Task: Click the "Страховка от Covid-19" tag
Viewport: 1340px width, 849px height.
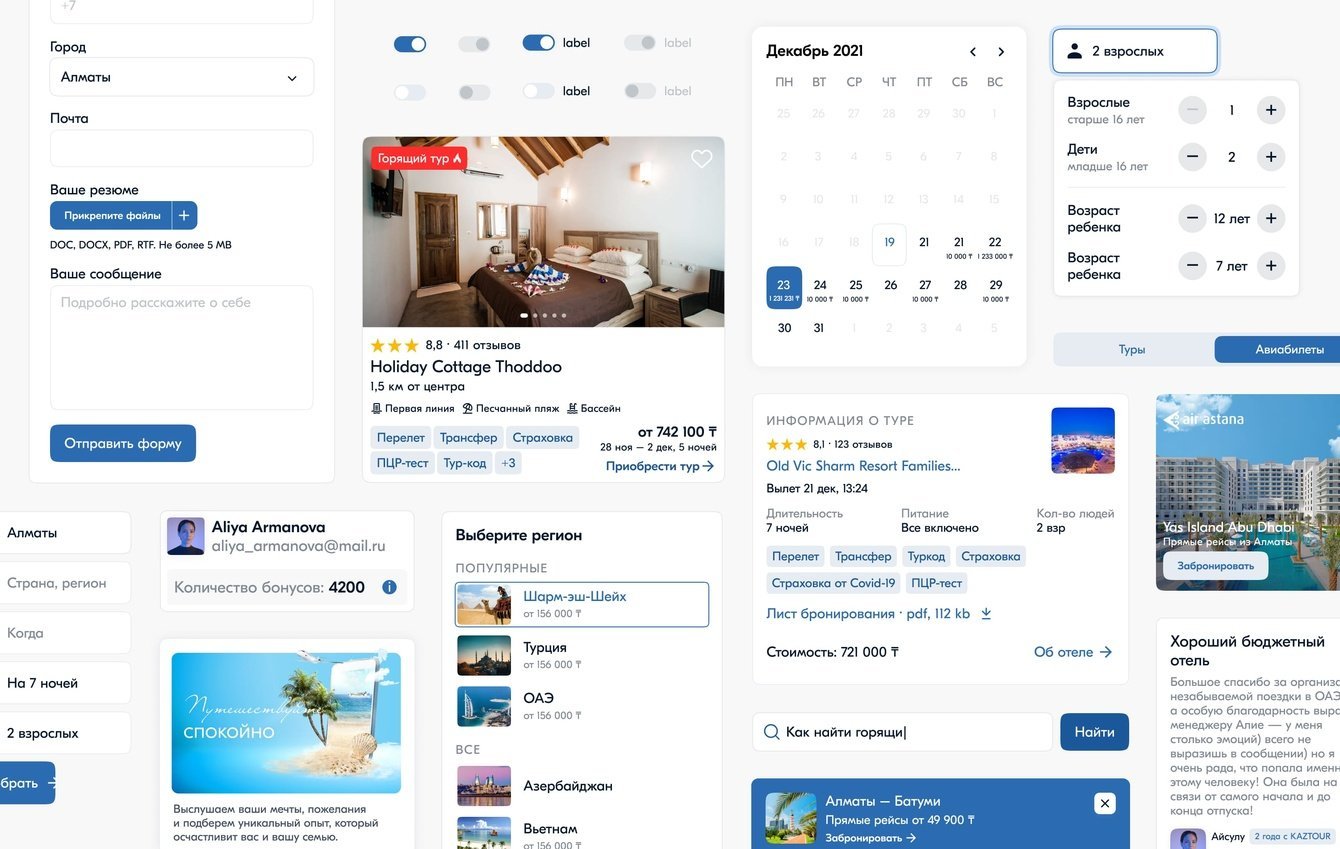Action: 834,583
